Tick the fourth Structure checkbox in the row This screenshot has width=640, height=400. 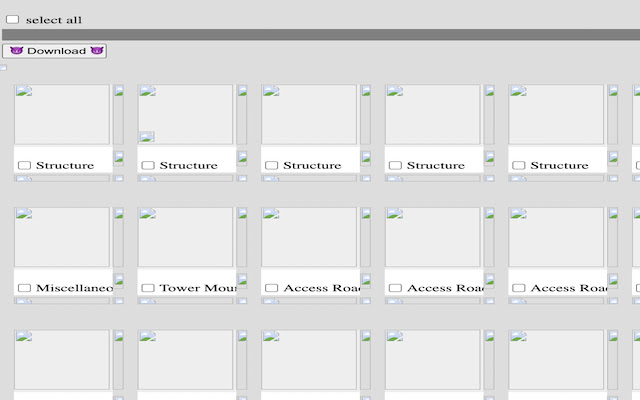point(395,165)
